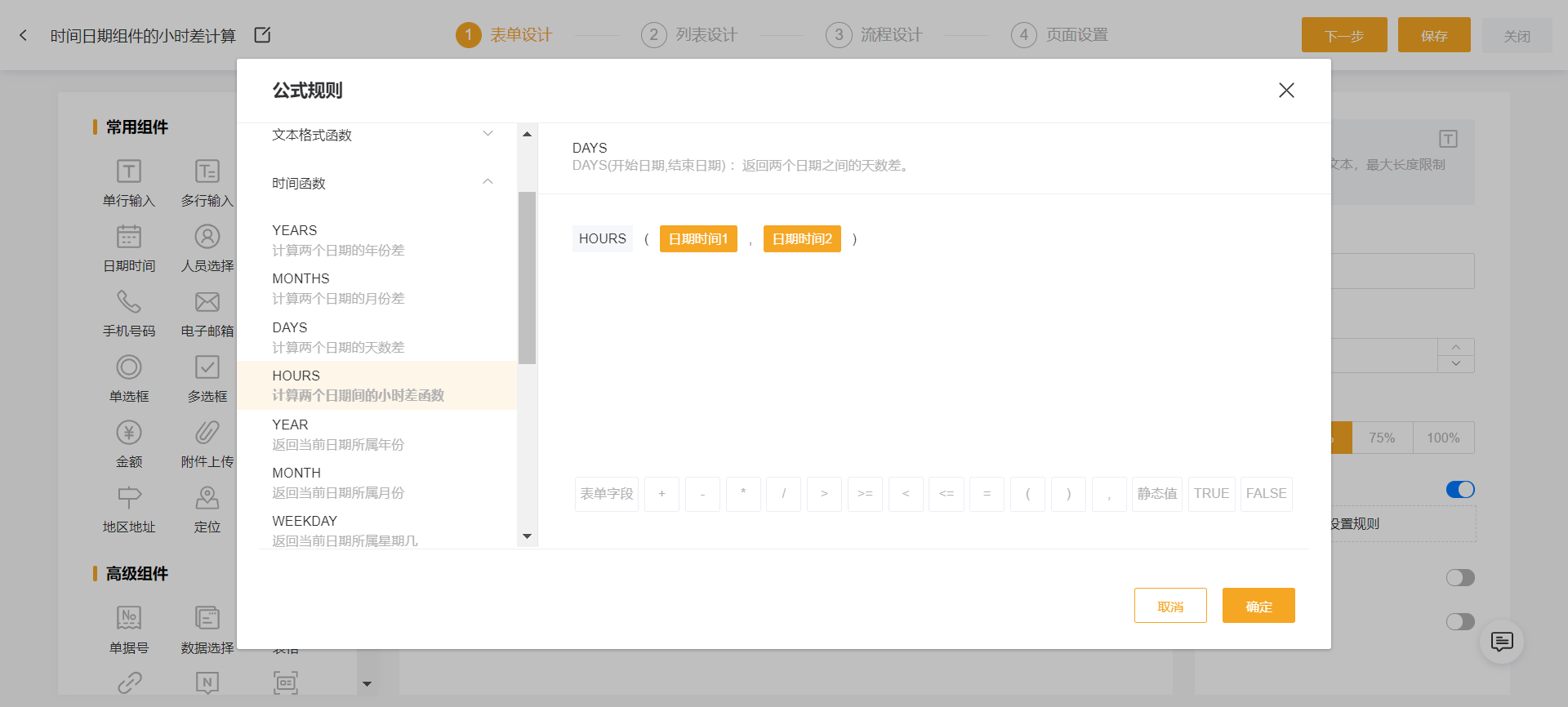Screen dimensions: 1568x707
Task: Click the function list scroll down arrow
Action: [x=527, y=536]
